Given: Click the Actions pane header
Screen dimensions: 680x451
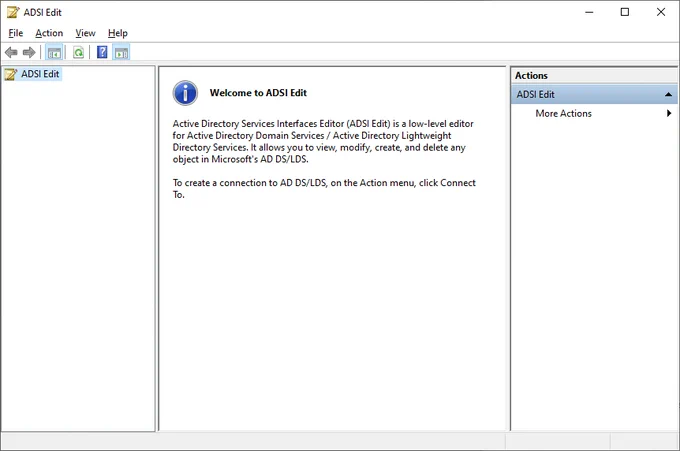Looking at the screenshot, I should pyautogui.click(x=594, y=75).
